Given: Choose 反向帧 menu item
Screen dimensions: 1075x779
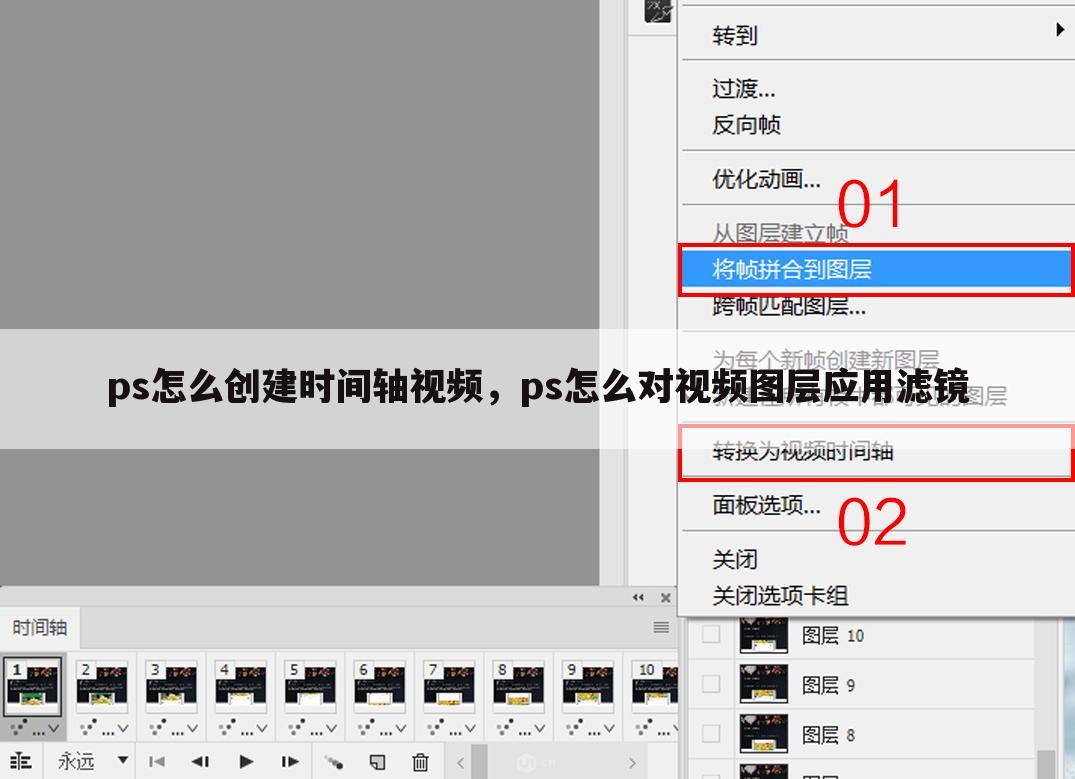Looking at the screenshot, I should tap(877, 125).
